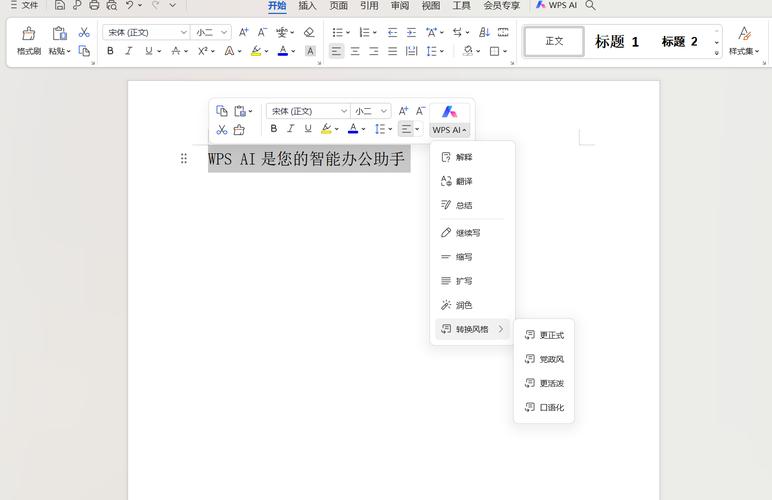Click the mini toolbar A- shrink font icon
Image resolution: width=772 pixels, height=500 pixels.
coord(420,111)
